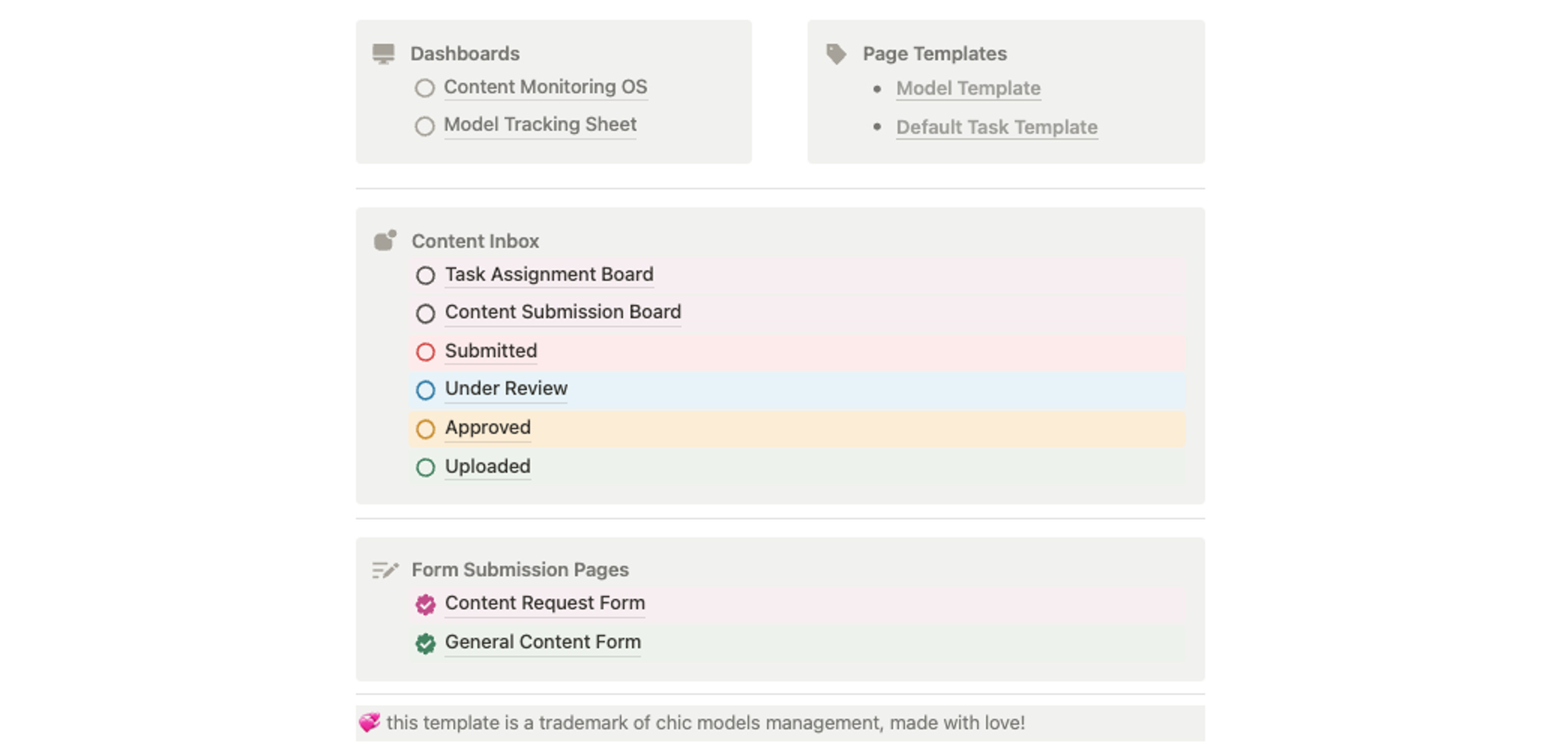Click the Content Inbox heading text
The width and height of the screenshot is (1568, 744).
tap(475, 241)
